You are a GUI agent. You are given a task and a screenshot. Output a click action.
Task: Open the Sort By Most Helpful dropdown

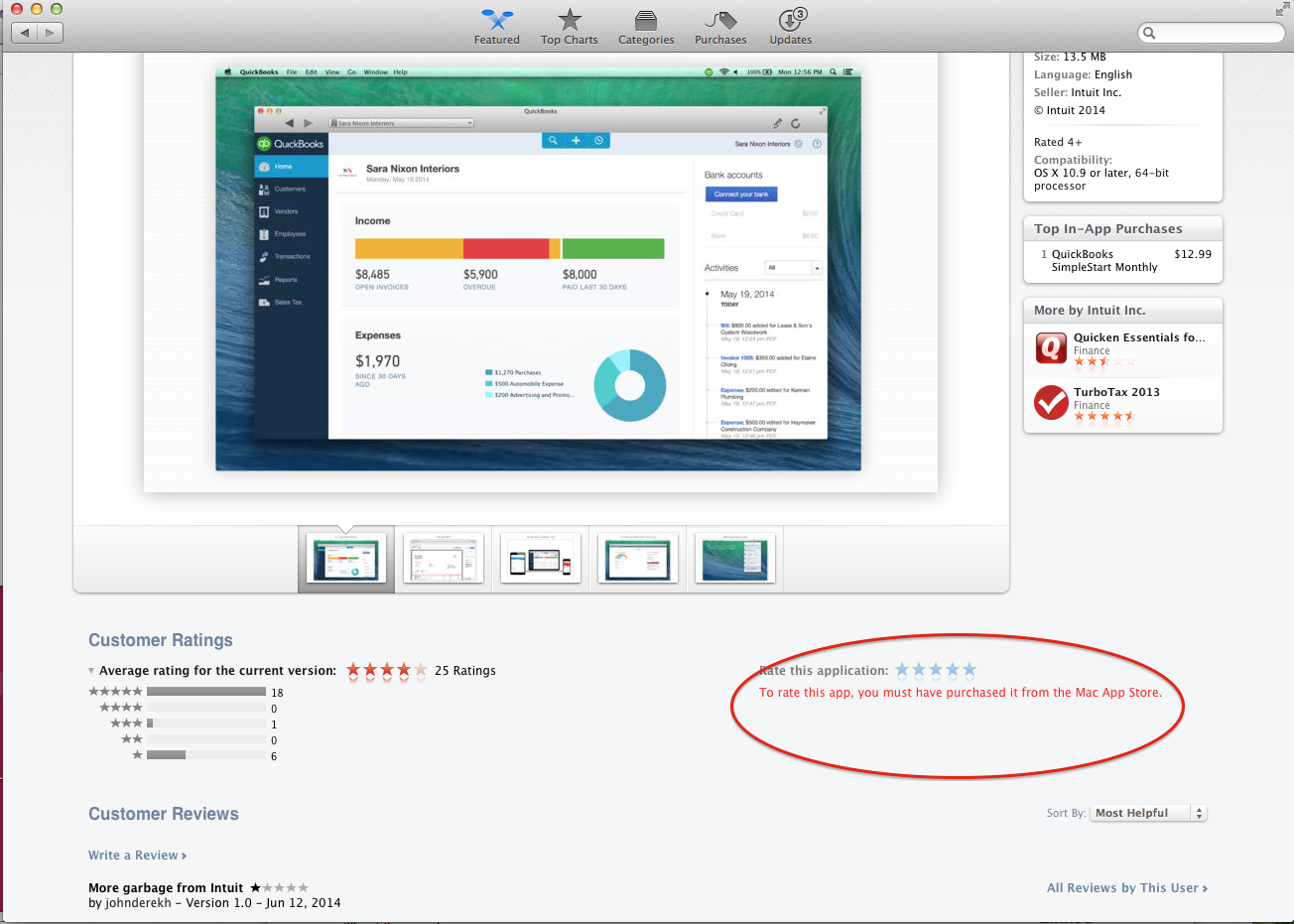[1148, 813]
